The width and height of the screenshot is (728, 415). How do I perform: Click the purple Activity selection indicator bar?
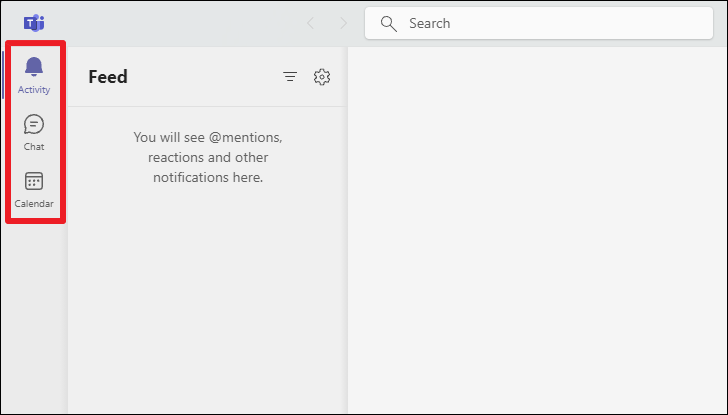pos(3,74)
